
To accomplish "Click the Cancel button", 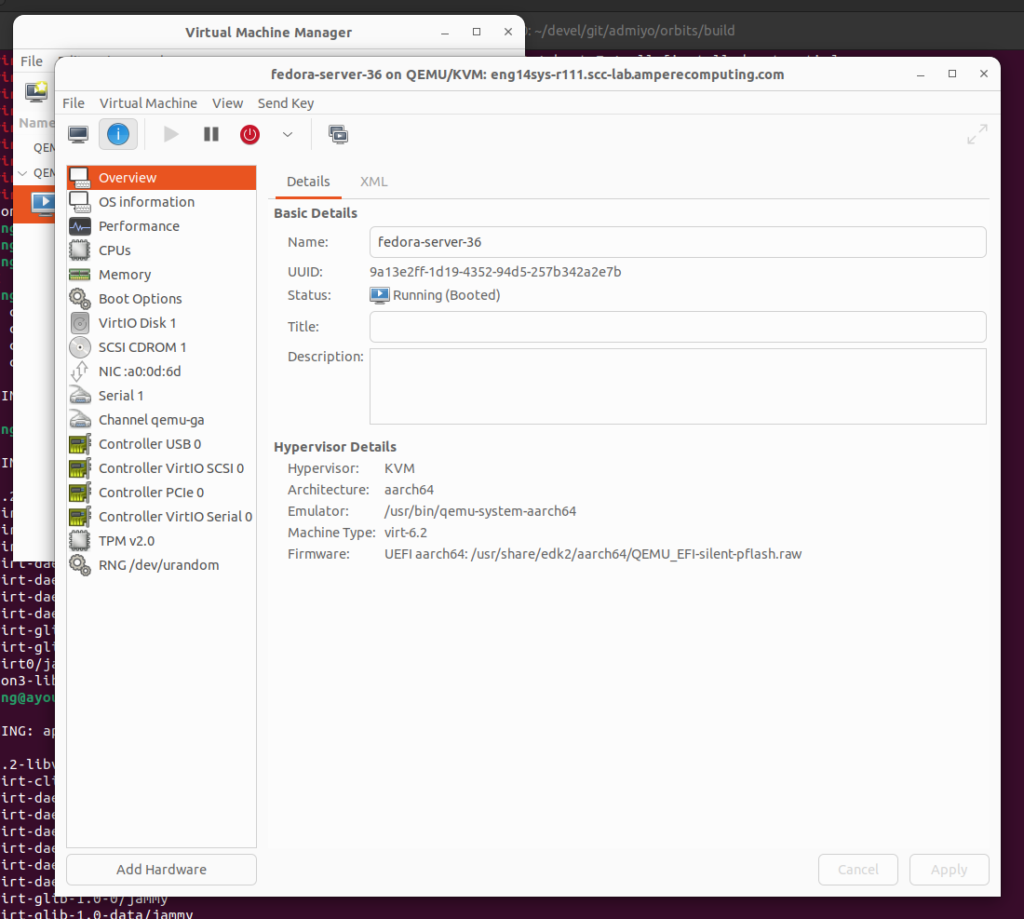I will click(858, 869).
